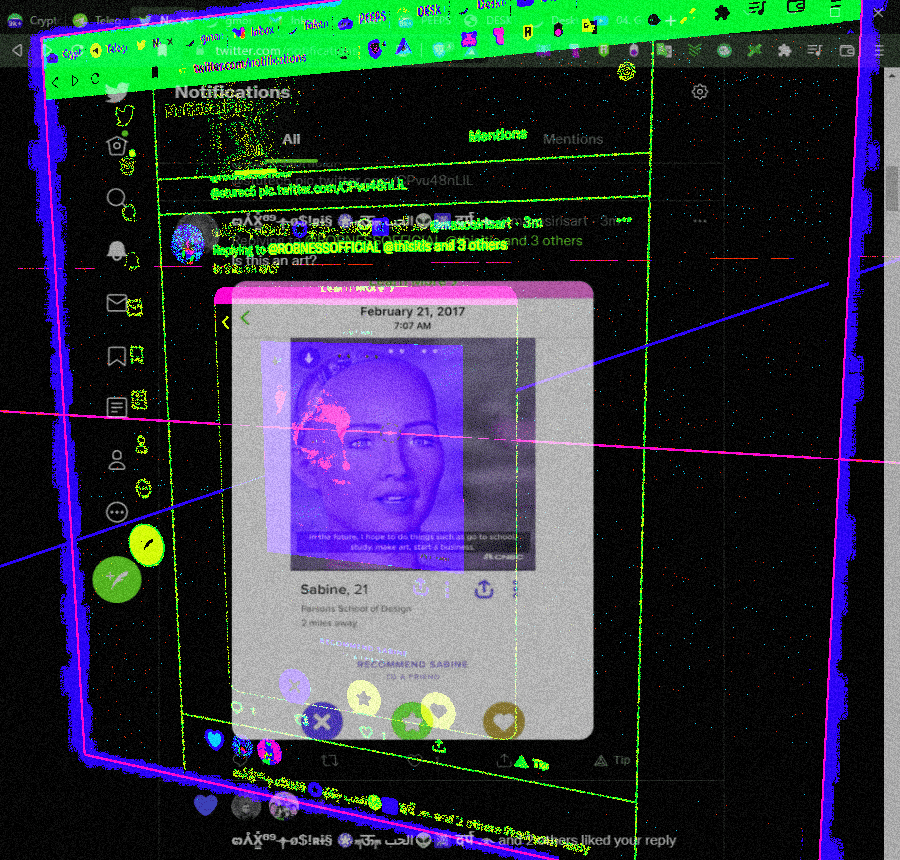
Task: Switch to the Mentions tab
Action: [x=573, y=140]
